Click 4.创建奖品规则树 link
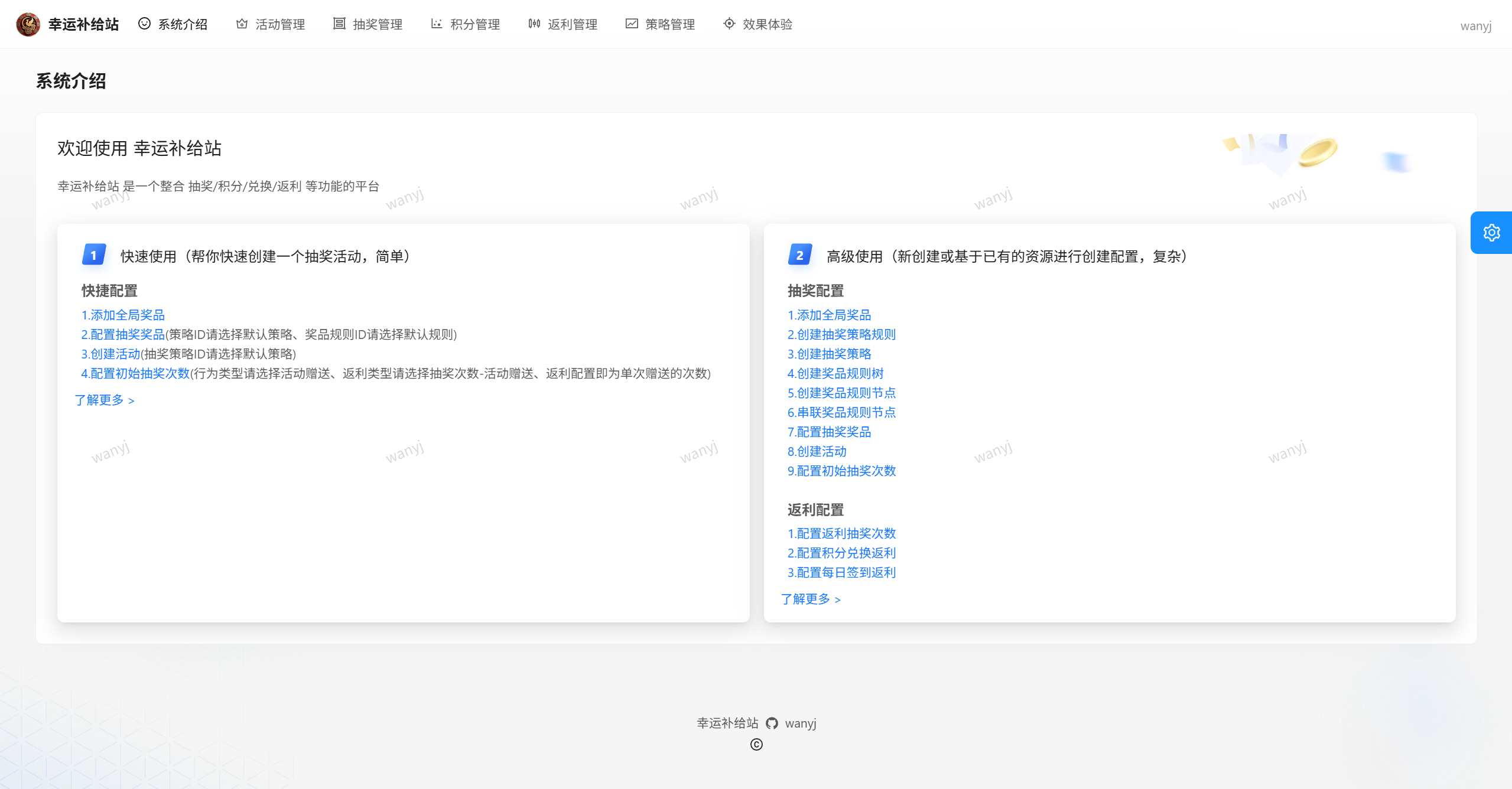The height and width of the screenshot is (789, 1512). (x=835, y=374)
